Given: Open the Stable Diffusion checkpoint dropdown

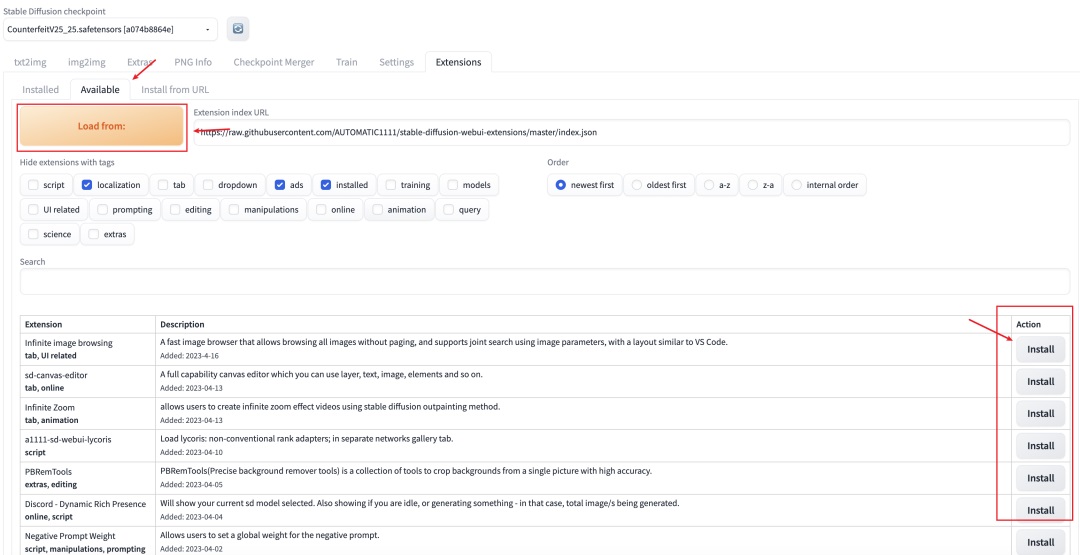Looking at the screenshot, I should pyautogui.click(x=110, y=29).
